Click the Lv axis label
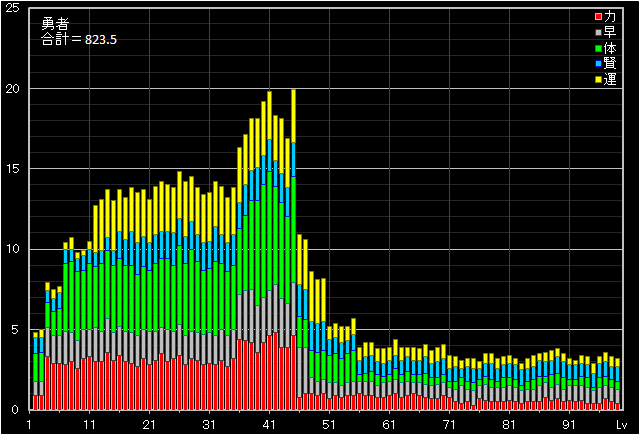The height and width of the screenshot is (435, 640). tap(621, 425)
